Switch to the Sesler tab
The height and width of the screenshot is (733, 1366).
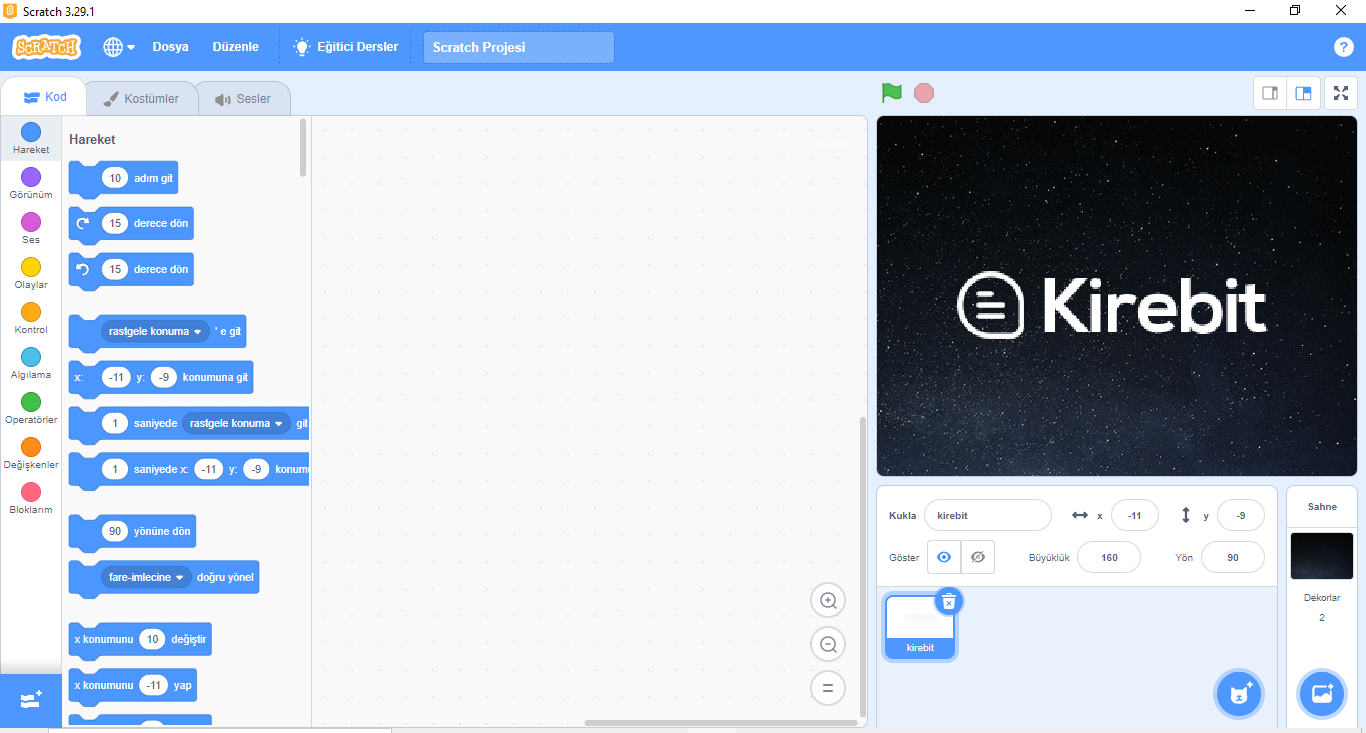pyautogui.click(x=243, y=99)
